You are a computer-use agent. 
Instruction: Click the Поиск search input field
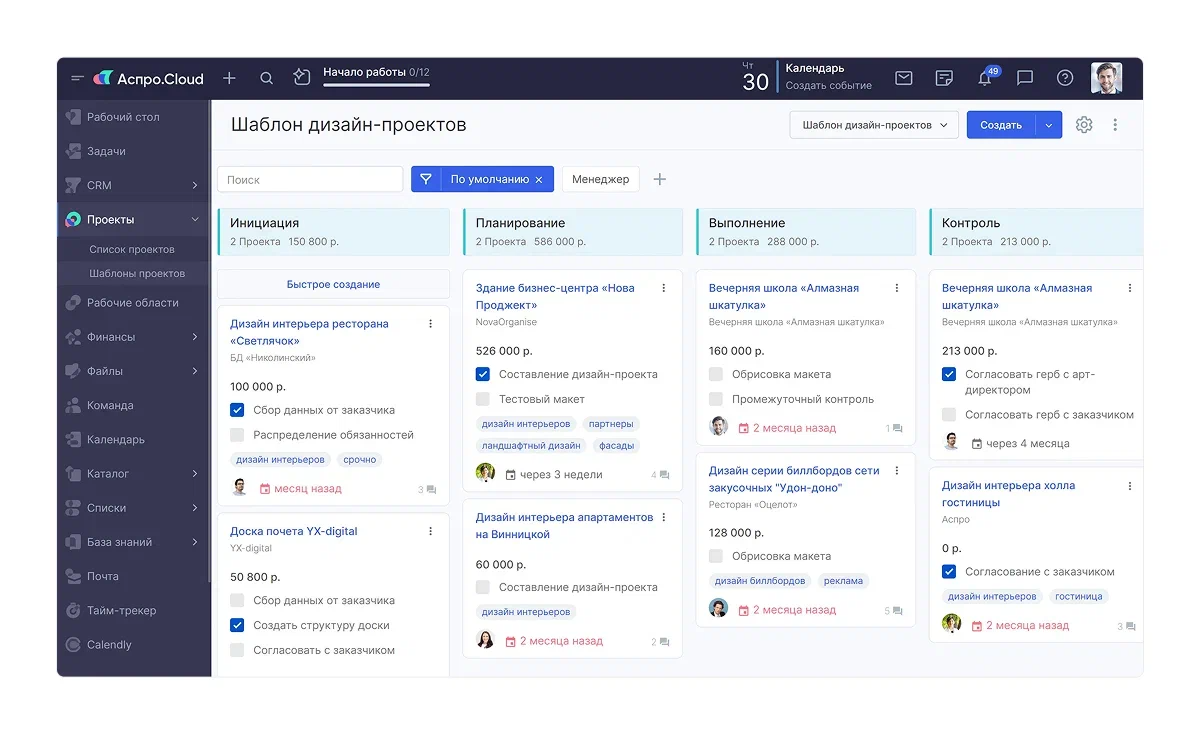click(310, 180)
